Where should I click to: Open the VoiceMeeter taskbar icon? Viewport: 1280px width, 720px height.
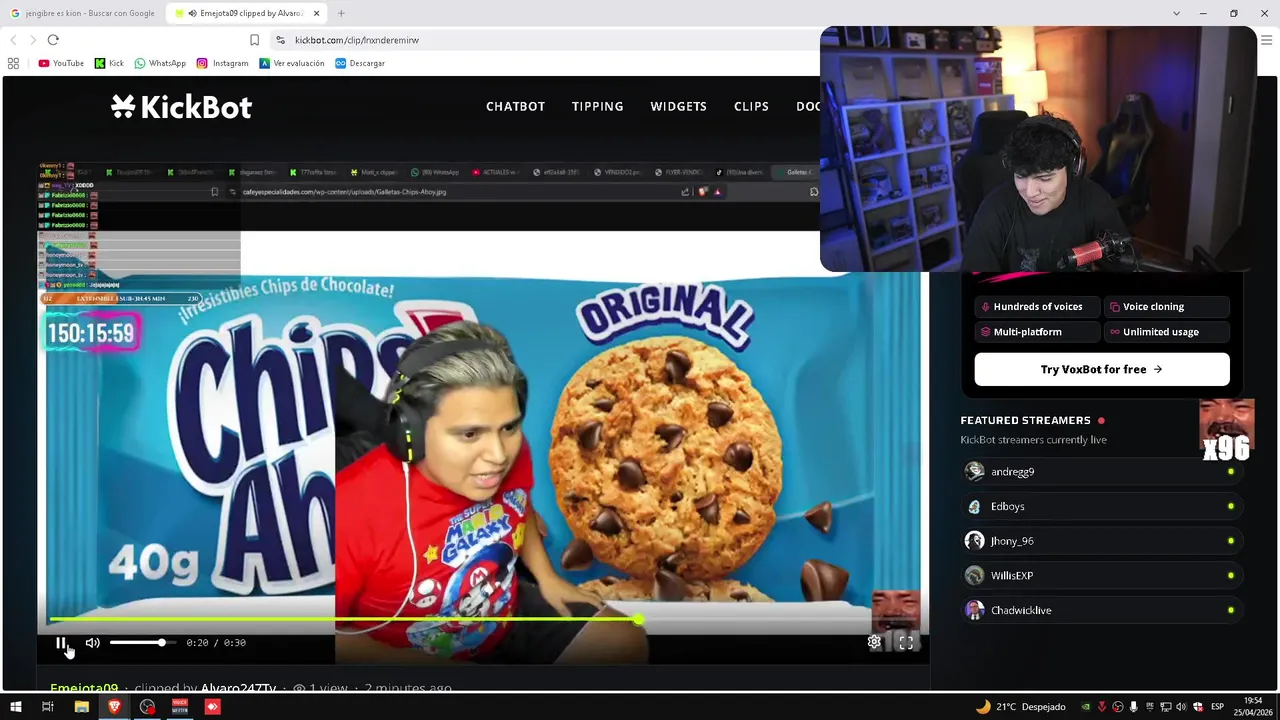point(180,707)
